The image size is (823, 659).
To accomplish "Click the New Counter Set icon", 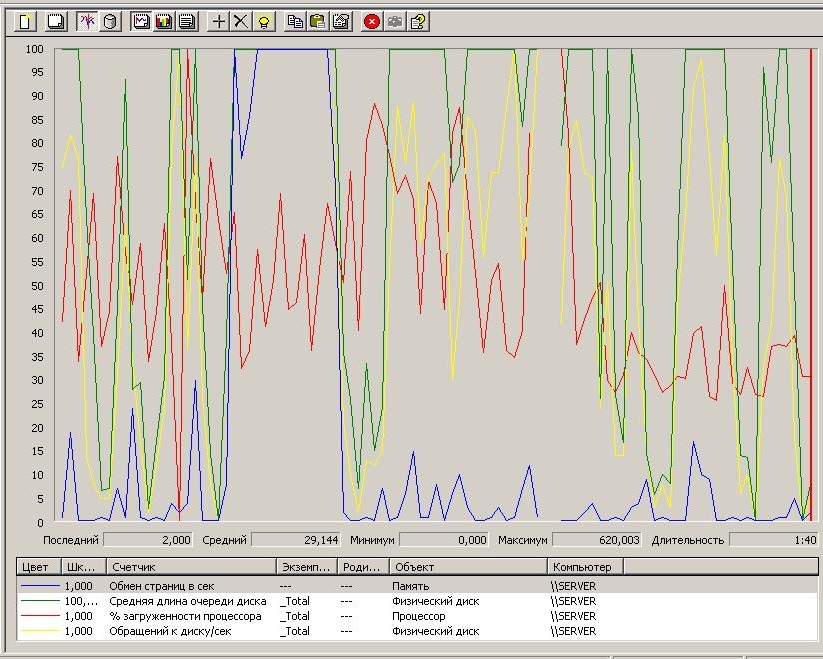I will tap(24, 20).
